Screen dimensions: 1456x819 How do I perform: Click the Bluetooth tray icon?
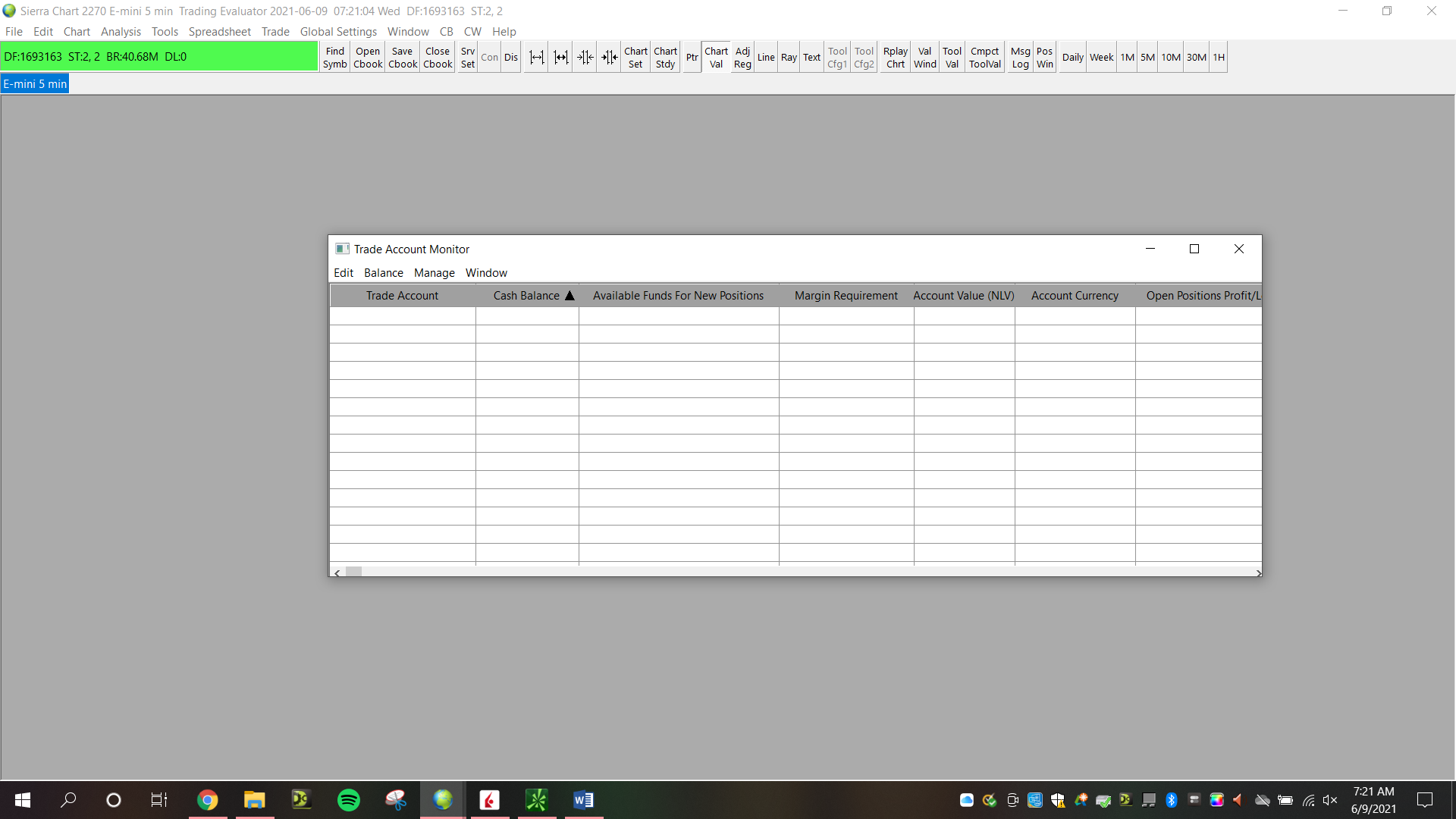pyautogui.click(x=1171, y=800)
